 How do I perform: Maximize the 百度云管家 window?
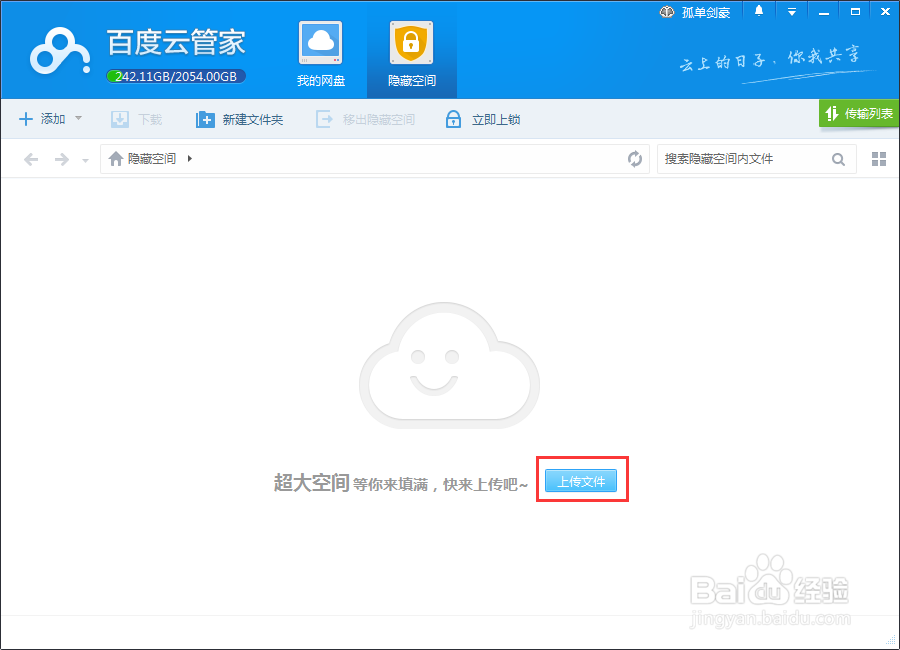pos(855,11)
